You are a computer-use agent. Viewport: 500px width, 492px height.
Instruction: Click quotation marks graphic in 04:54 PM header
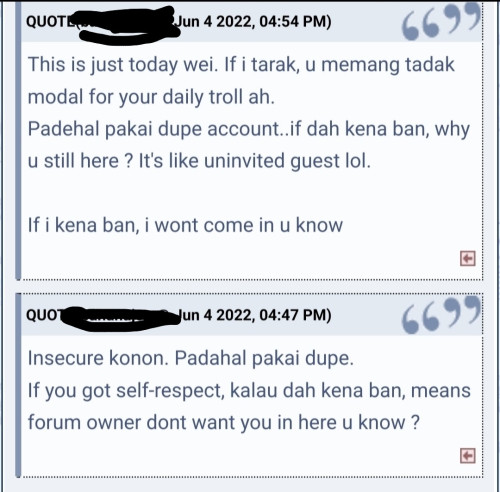[441, 22]
